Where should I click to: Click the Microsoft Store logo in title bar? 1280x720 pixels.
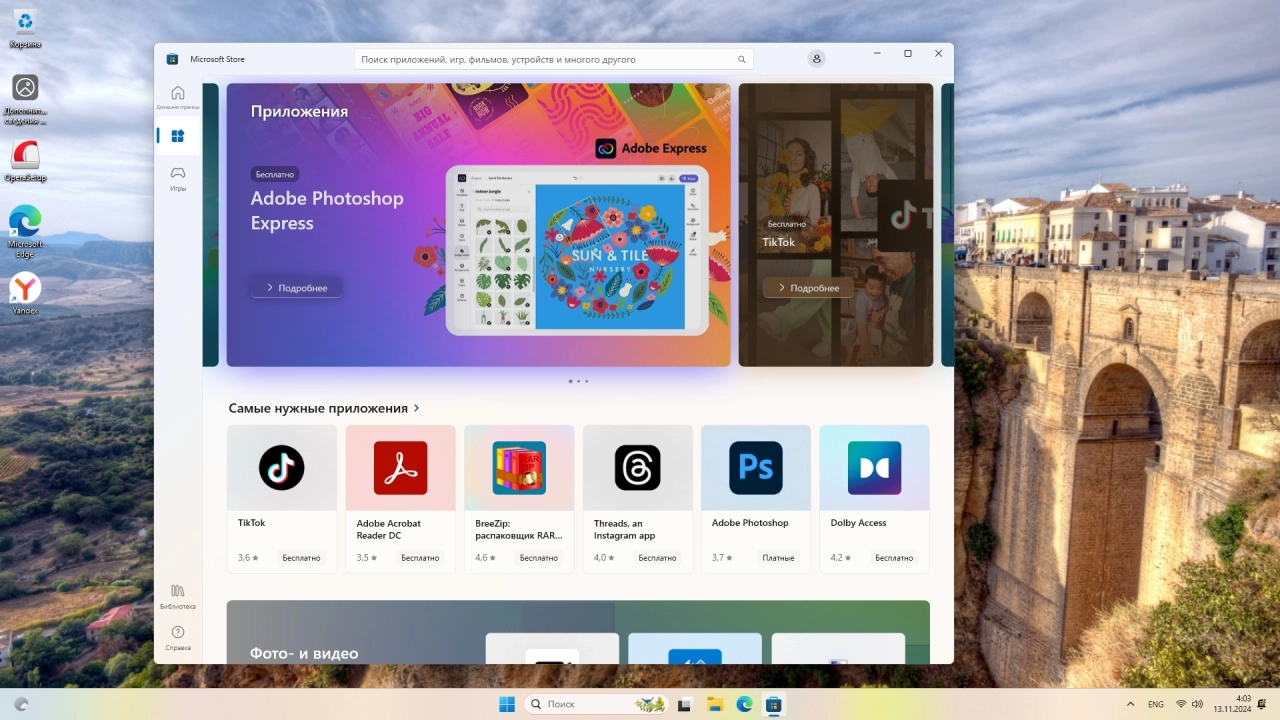pyautogui.click(x=172, y=59)
